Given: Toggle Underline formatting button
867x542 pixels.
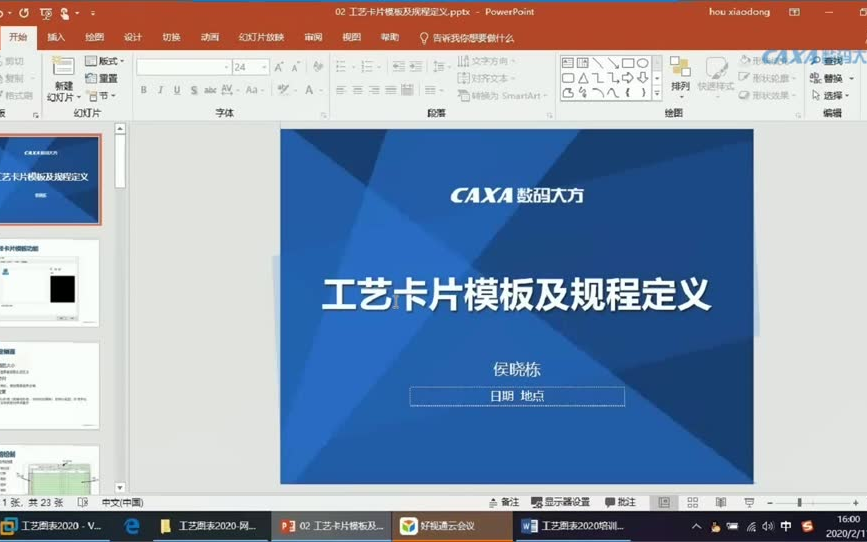Looking at the screenshot, I should pos(177,90).
